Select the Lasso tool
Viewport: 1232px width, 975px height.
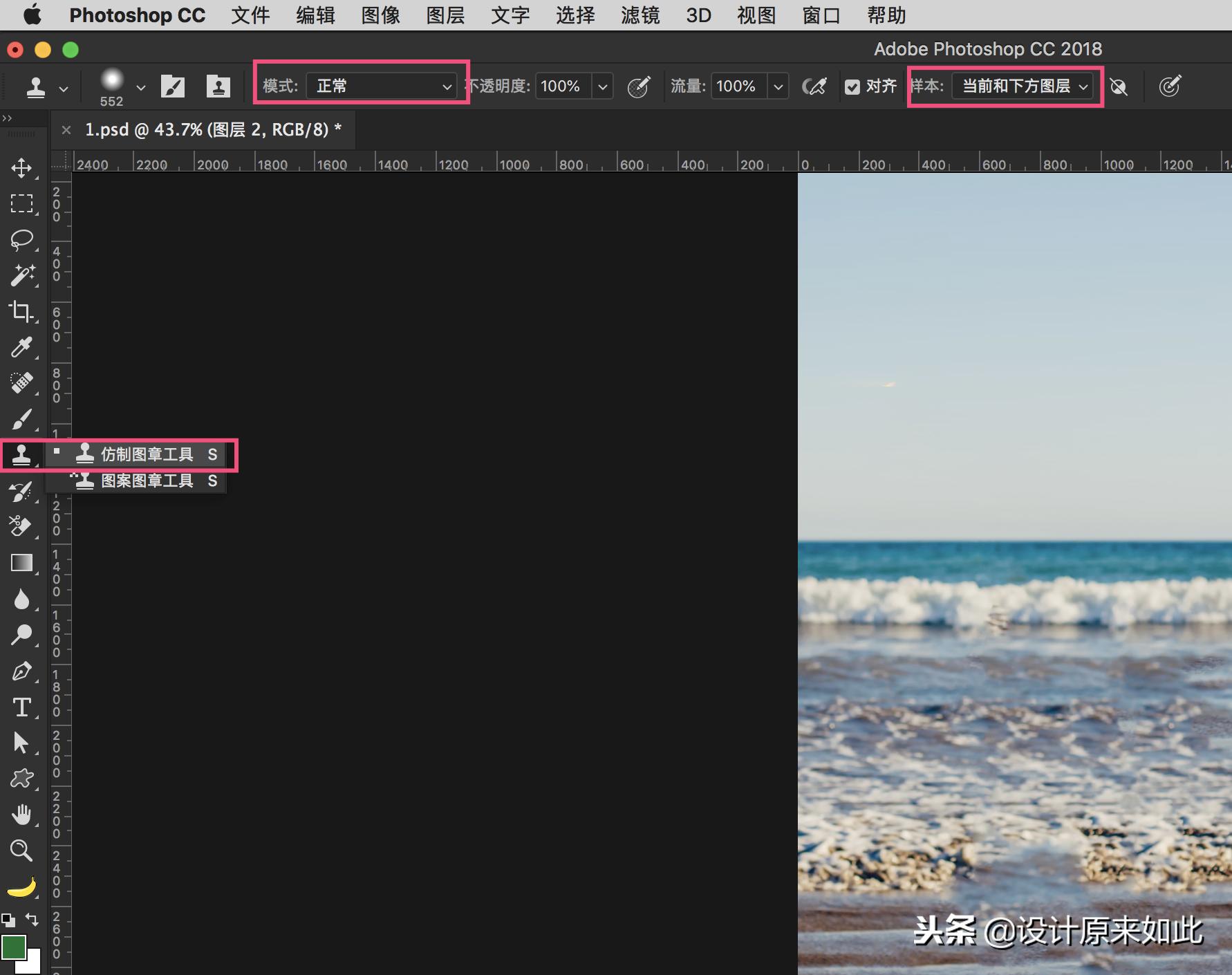click(21, 239)
